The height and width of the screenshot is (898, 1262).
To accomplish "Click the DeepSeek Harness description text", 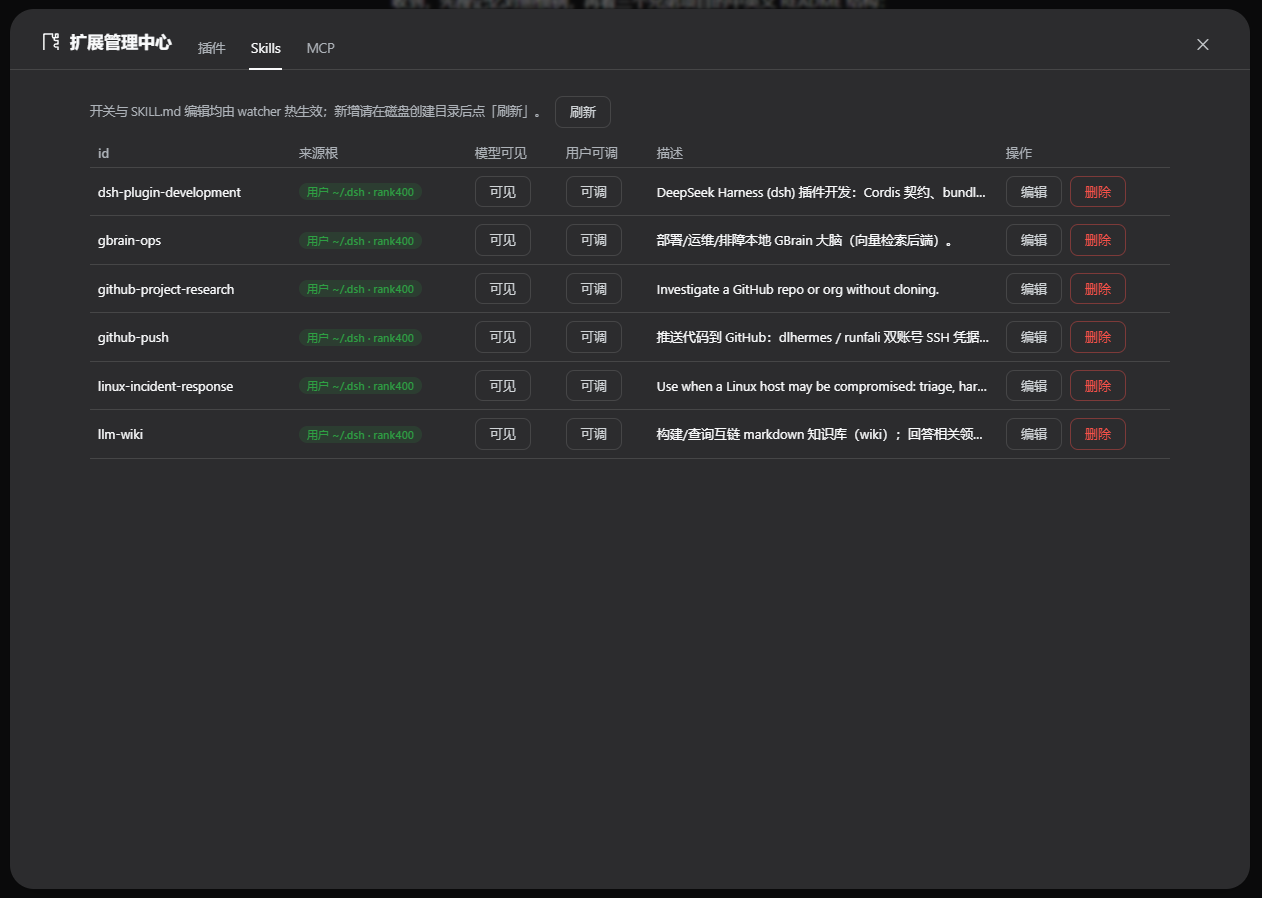I will click(821, 192).
